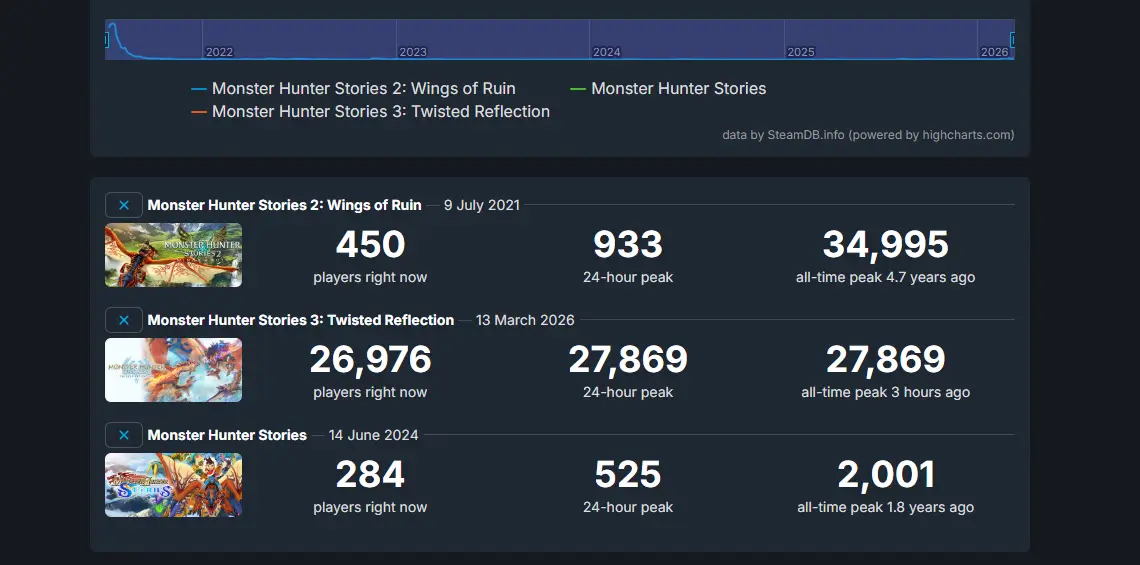Click the 2026 marker in the navigator

[994, 52]
